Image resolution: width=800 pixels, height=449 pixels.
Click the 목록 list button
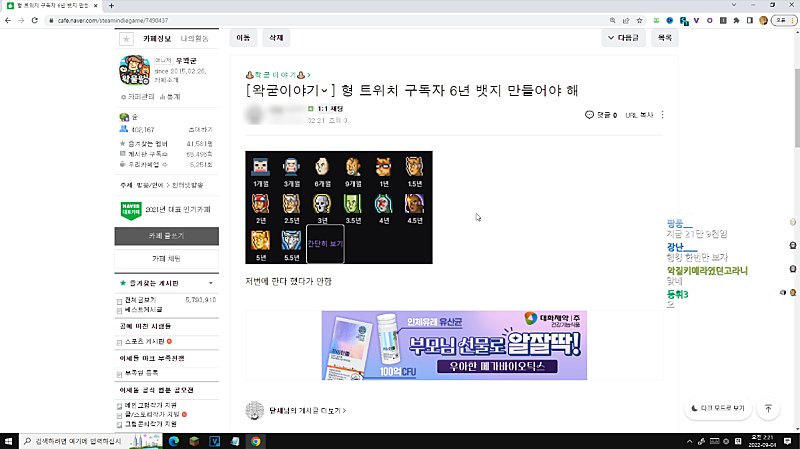click(x=665, y=38)
